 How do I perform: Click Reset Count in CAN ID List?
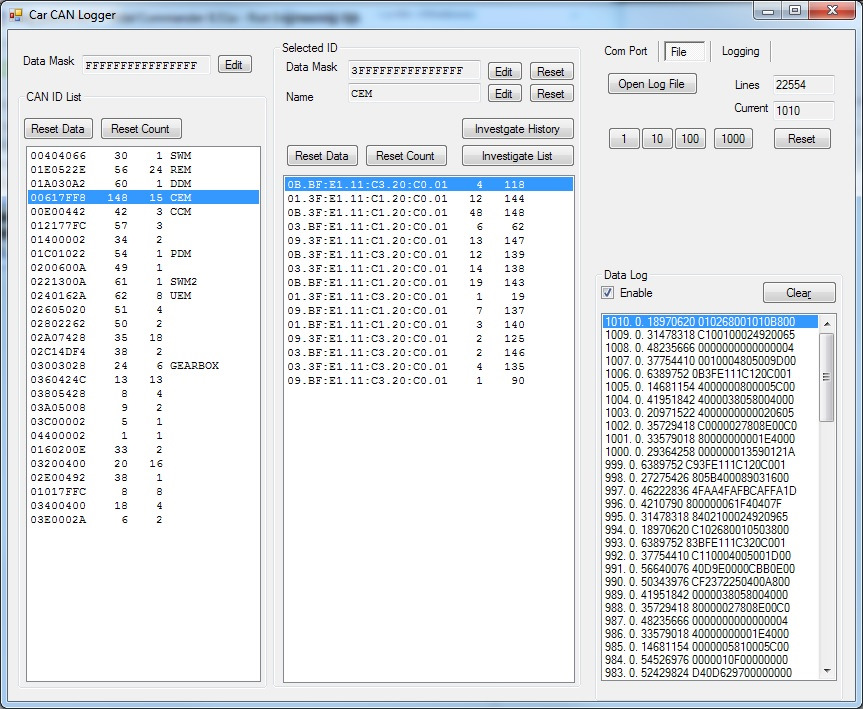click(x=141, y=129)
